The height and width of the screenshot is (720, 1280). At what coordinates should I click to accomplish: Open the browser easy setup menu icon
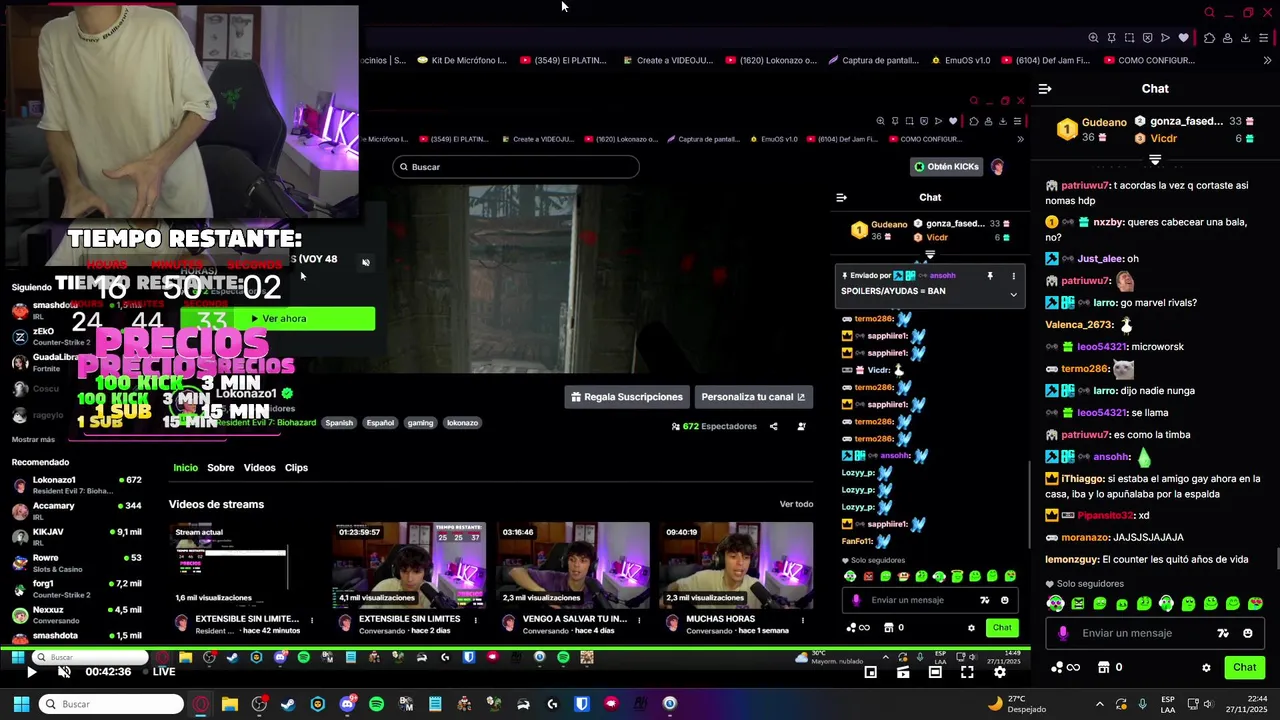1264,38
